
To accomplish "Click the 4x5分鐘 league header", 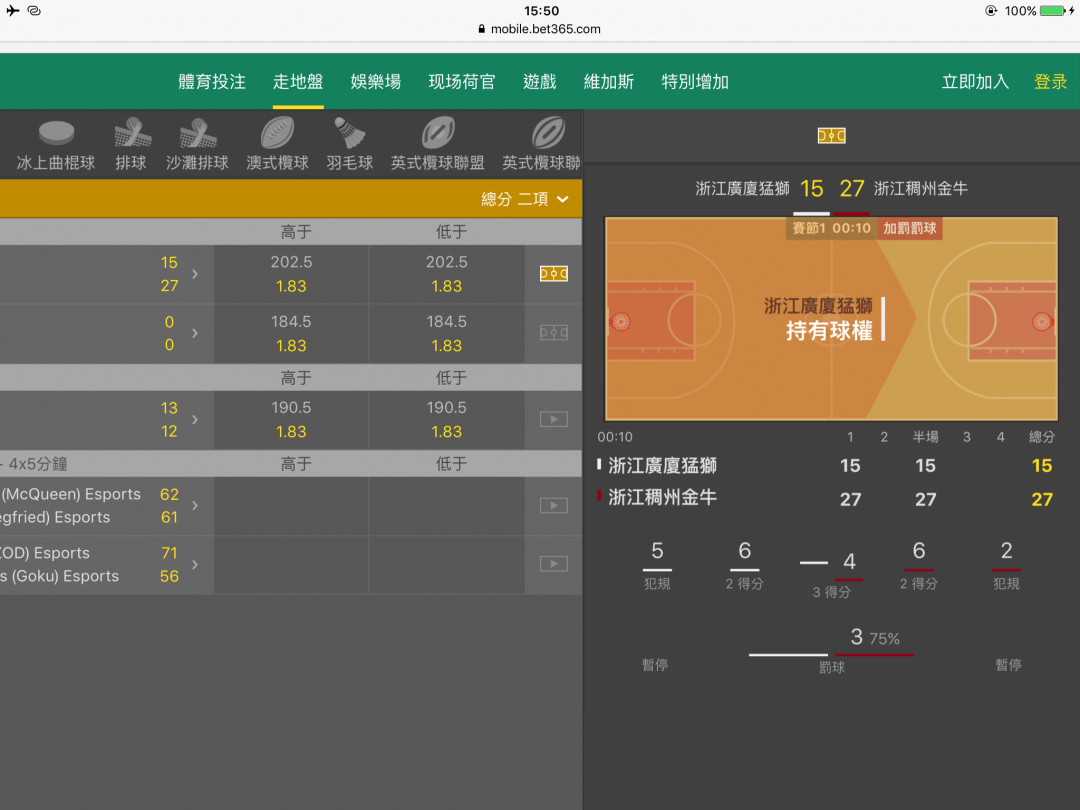I will coord(38,464).
